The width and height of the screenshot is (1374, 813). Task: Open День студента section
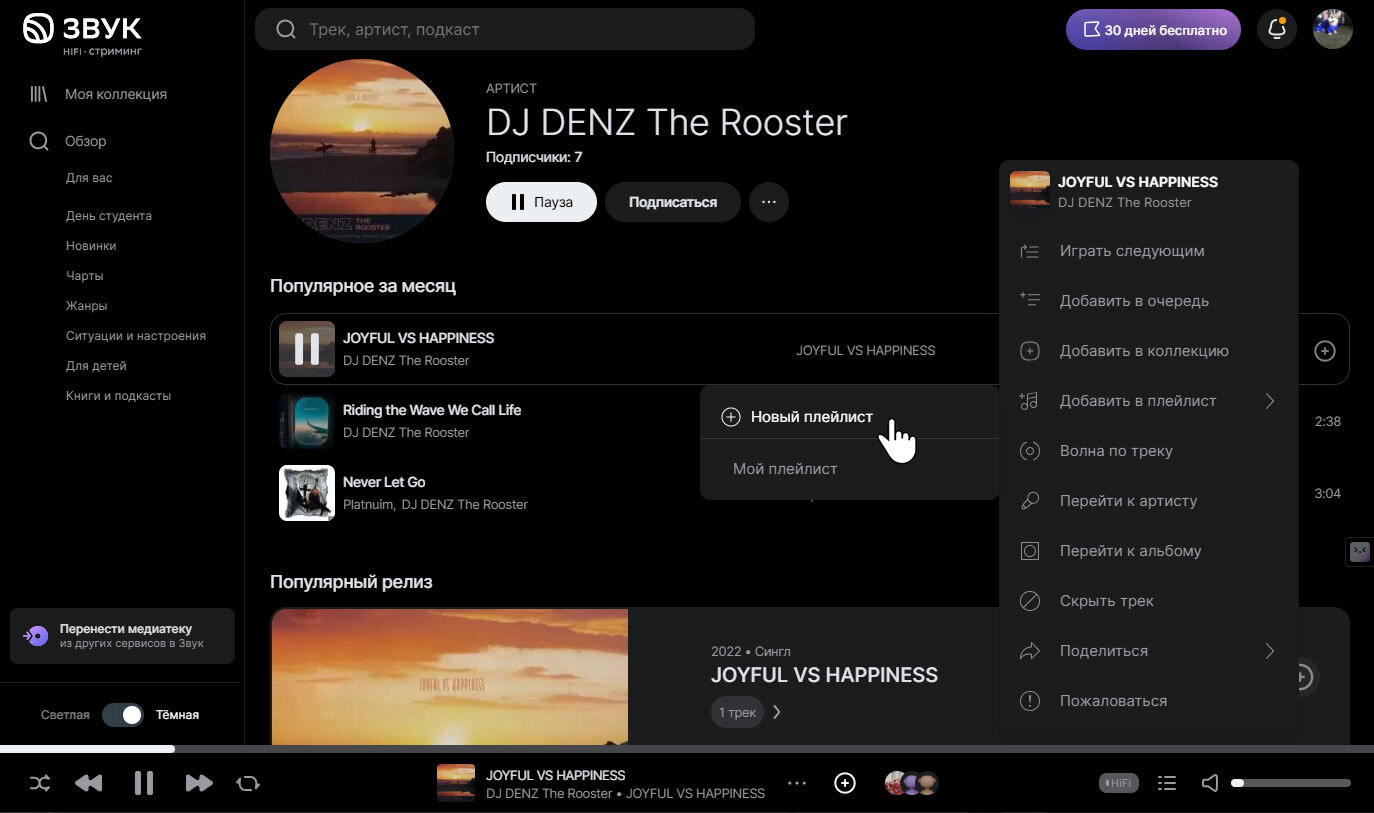pyautogui.click(x=109, y=216)
